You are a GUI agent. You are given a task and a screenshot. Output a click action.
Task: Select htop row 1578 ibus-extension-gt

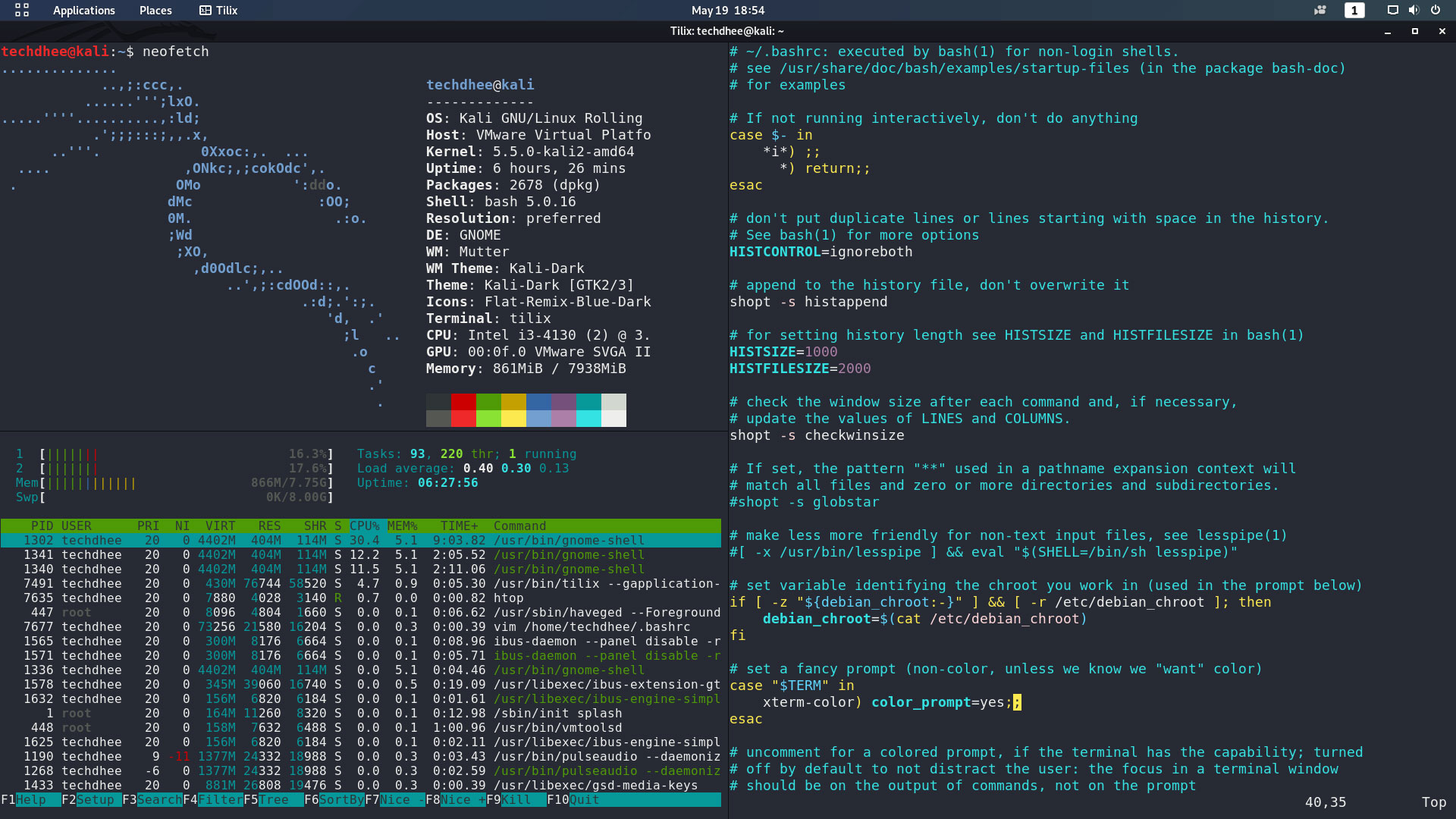361,685
